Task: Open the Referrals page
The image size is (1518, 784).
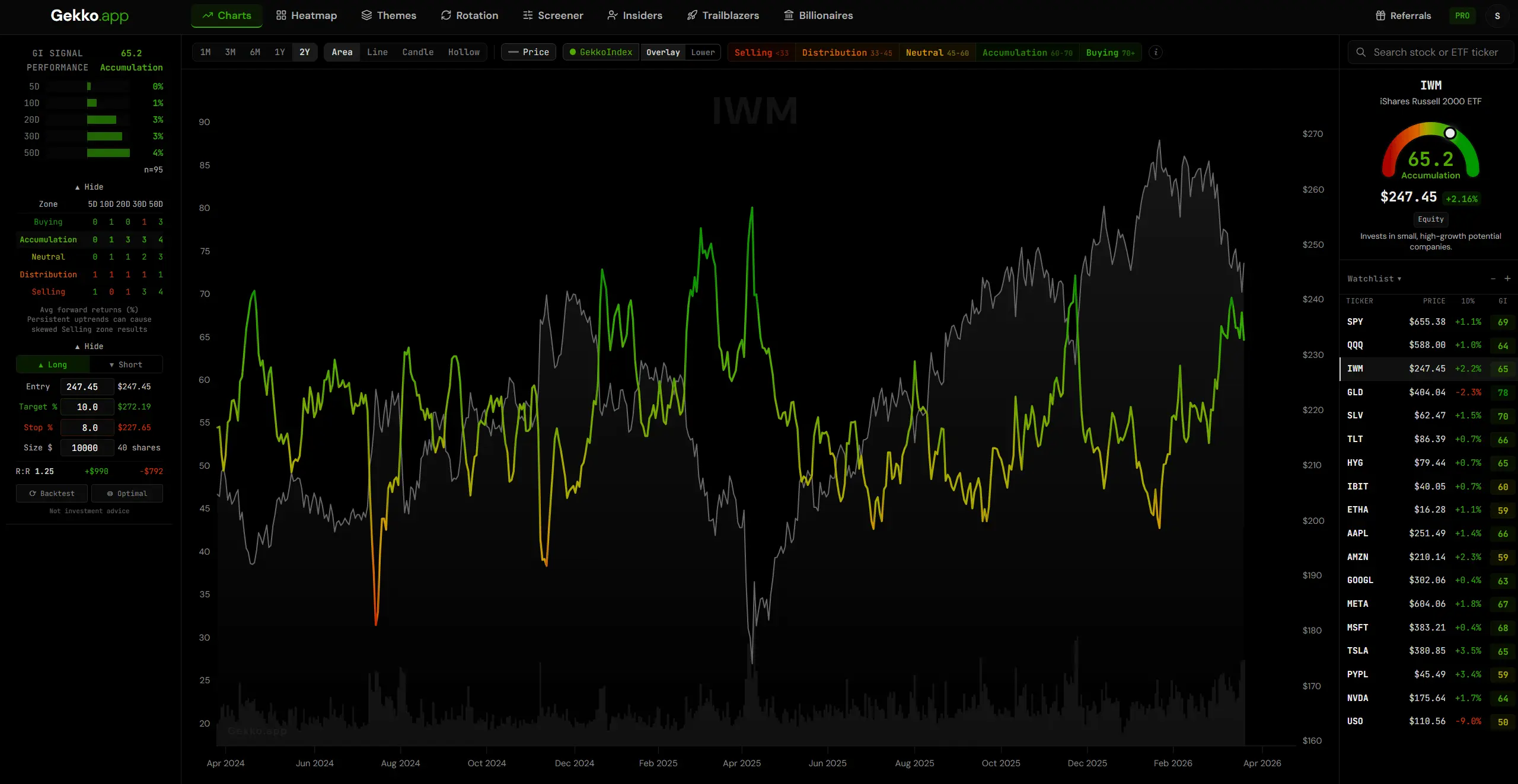Action: tap(1402, 15)
